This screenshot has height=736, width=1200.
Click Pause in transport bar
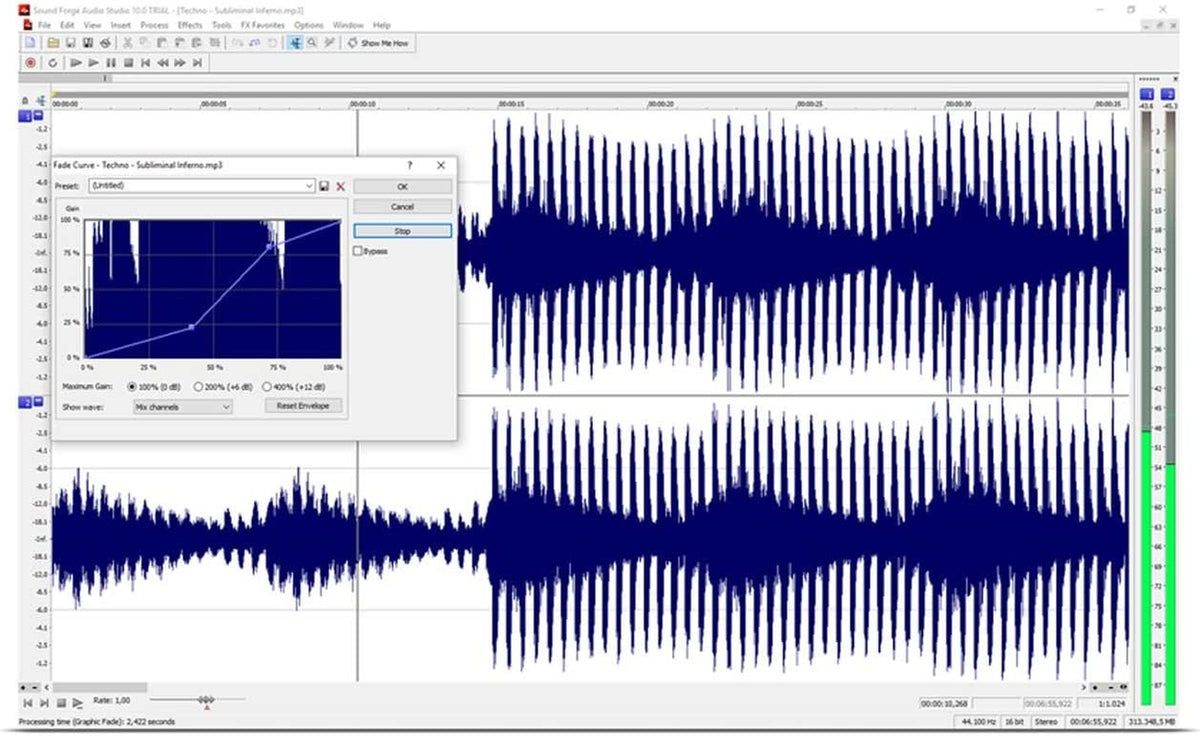[x=111, y=63]
